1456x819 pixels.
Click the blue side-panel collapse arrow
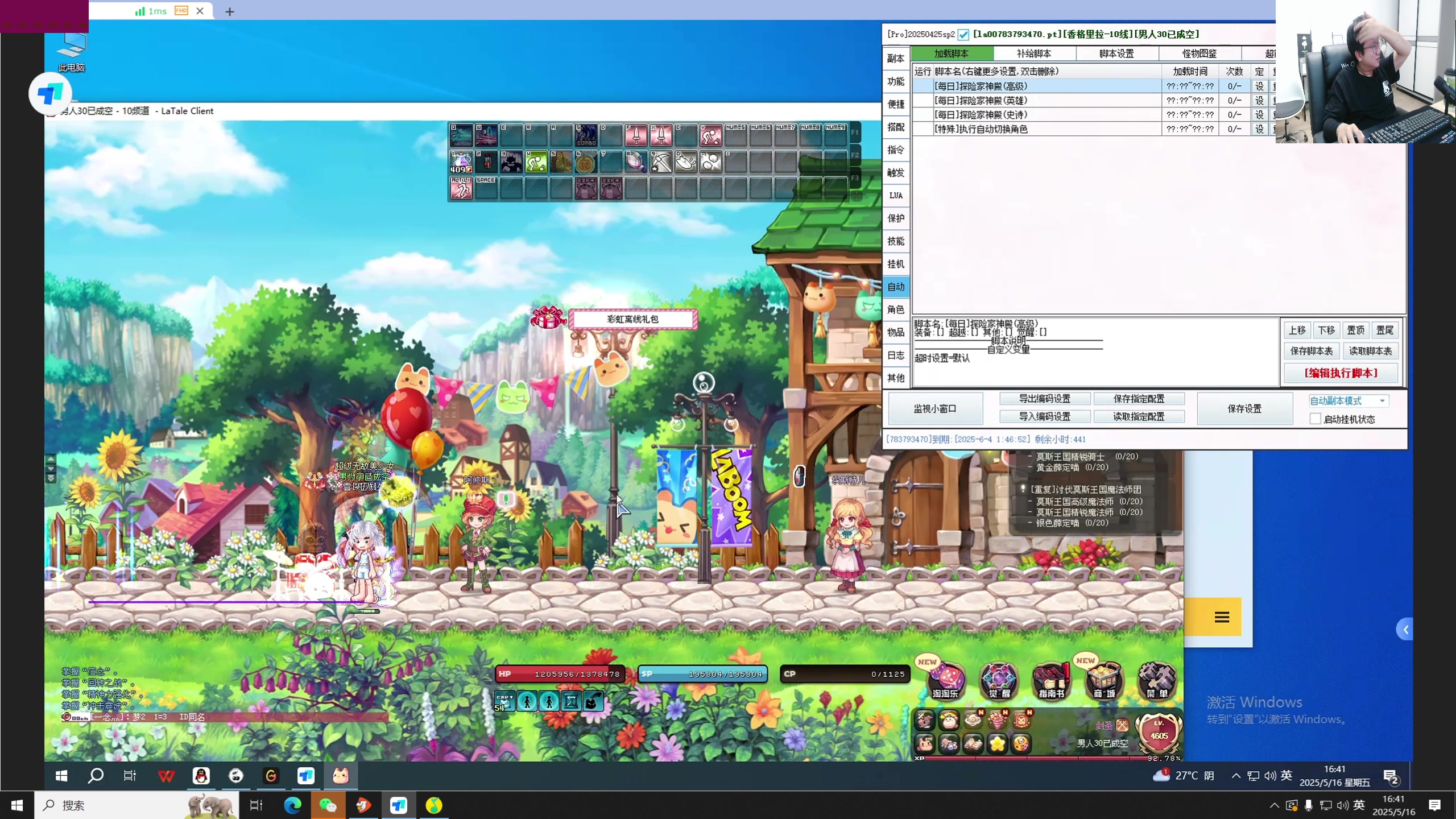pos(1405,630)
